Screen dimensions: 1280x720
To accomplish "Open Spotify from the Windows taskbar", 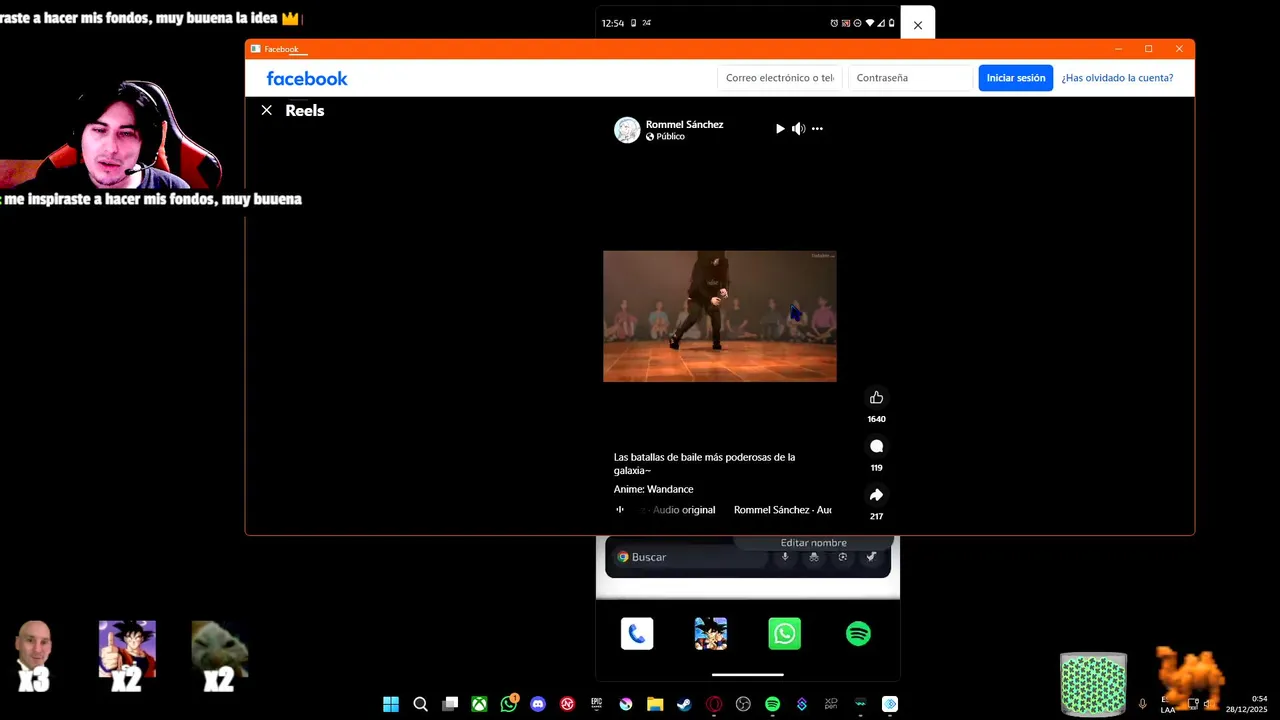I will 772,704.
